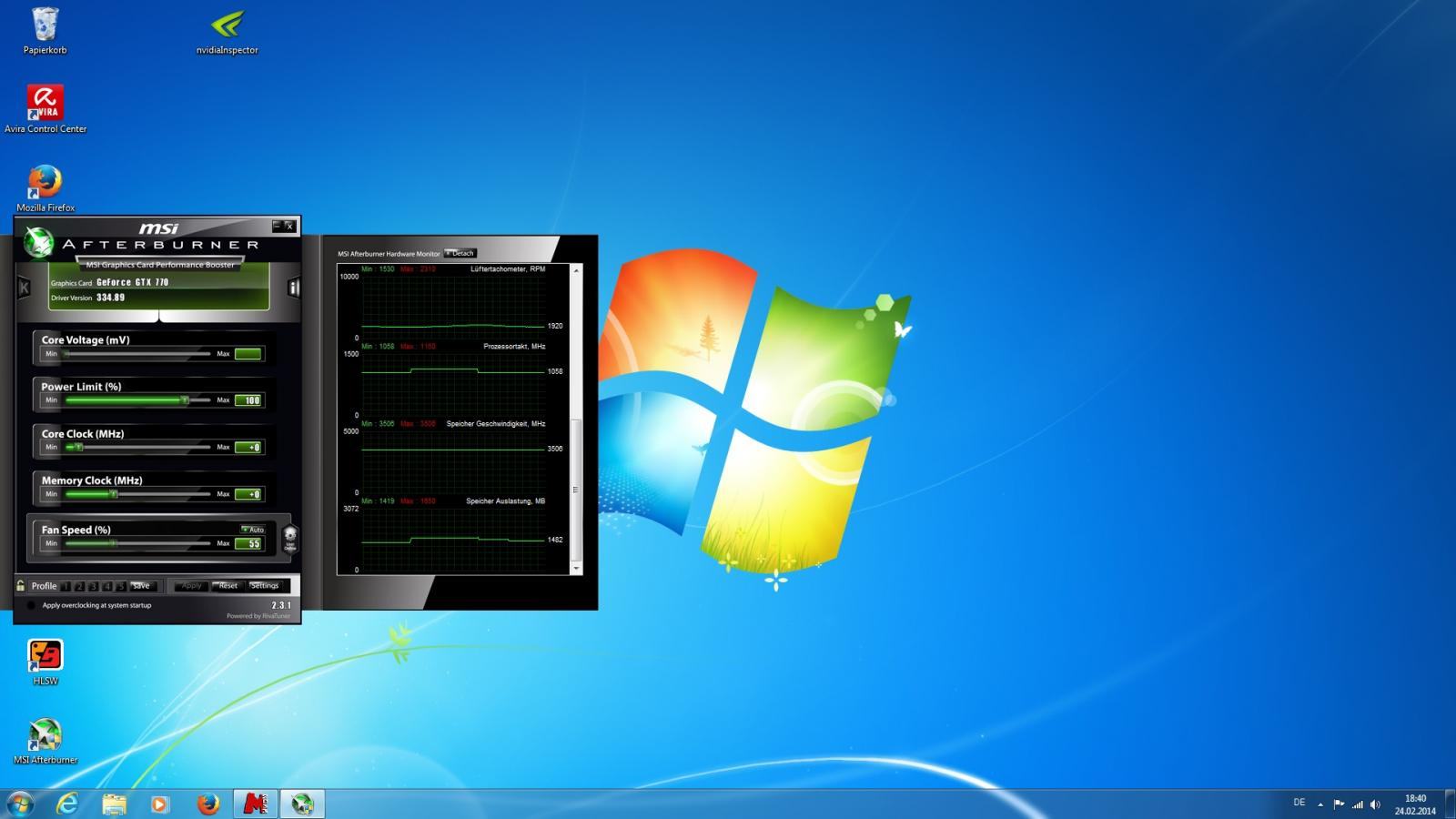Click the Afterburner green jet logo
Viewport: 1456px width, 819px height.
pyautogui.click(x=38, y=243)
